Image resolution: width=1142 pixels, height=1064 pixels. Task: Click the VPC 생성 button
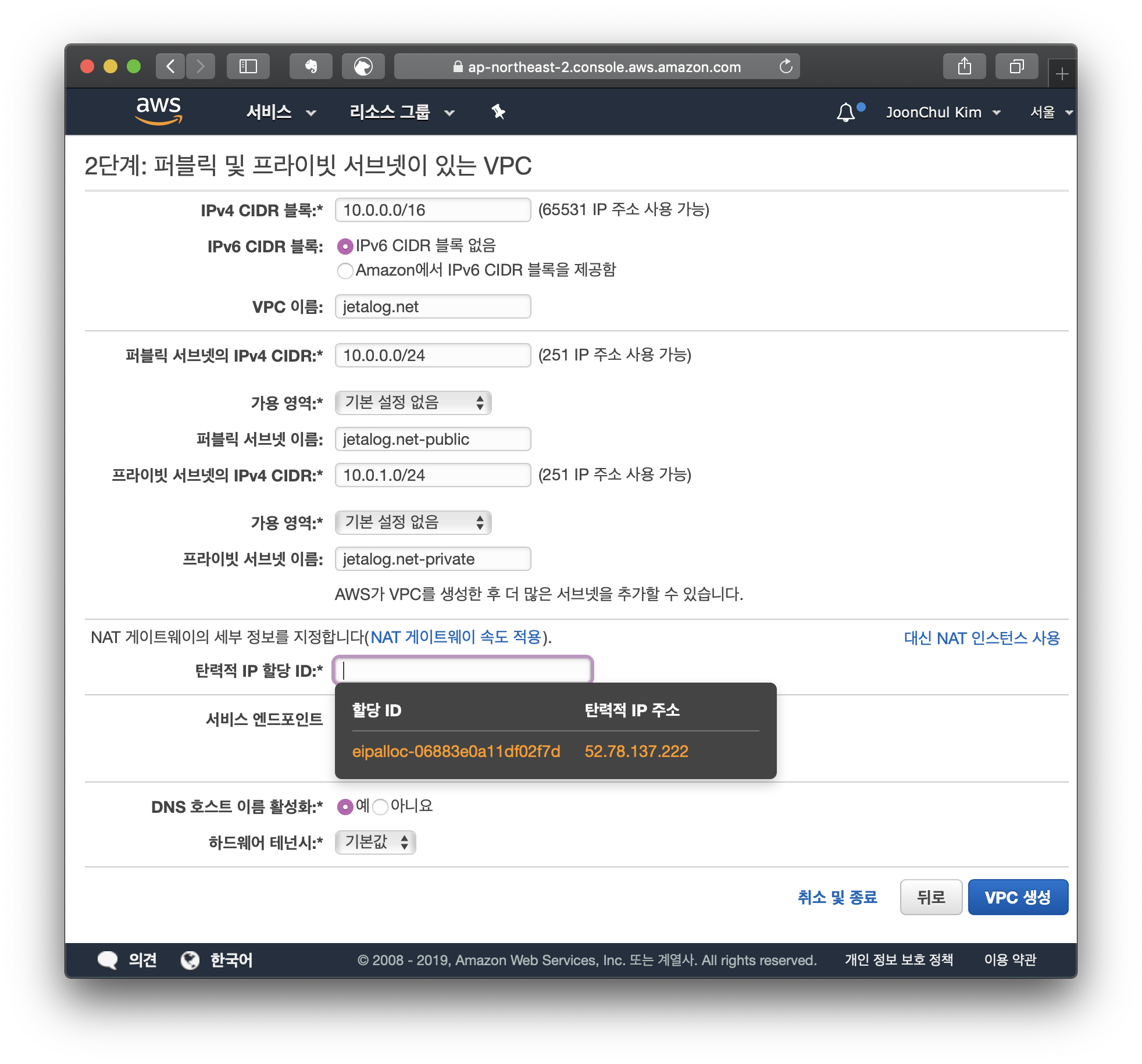tap(1018, 897)
